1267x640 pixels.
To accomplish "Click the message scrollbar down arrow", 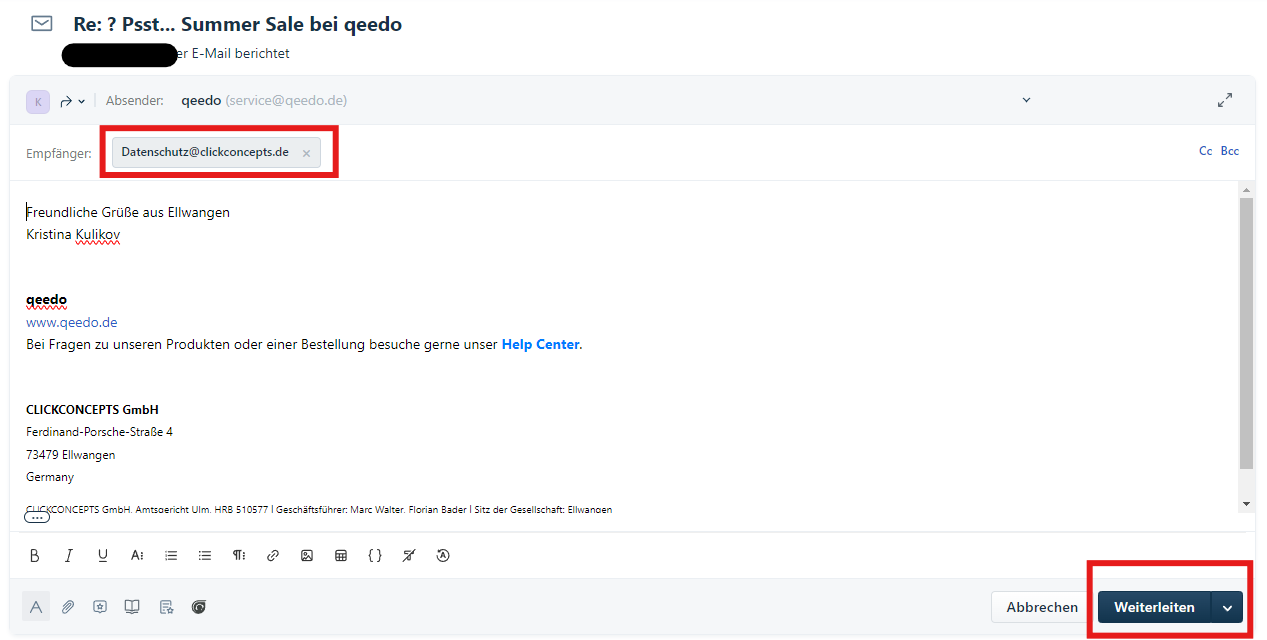I will coord(1246,504).
